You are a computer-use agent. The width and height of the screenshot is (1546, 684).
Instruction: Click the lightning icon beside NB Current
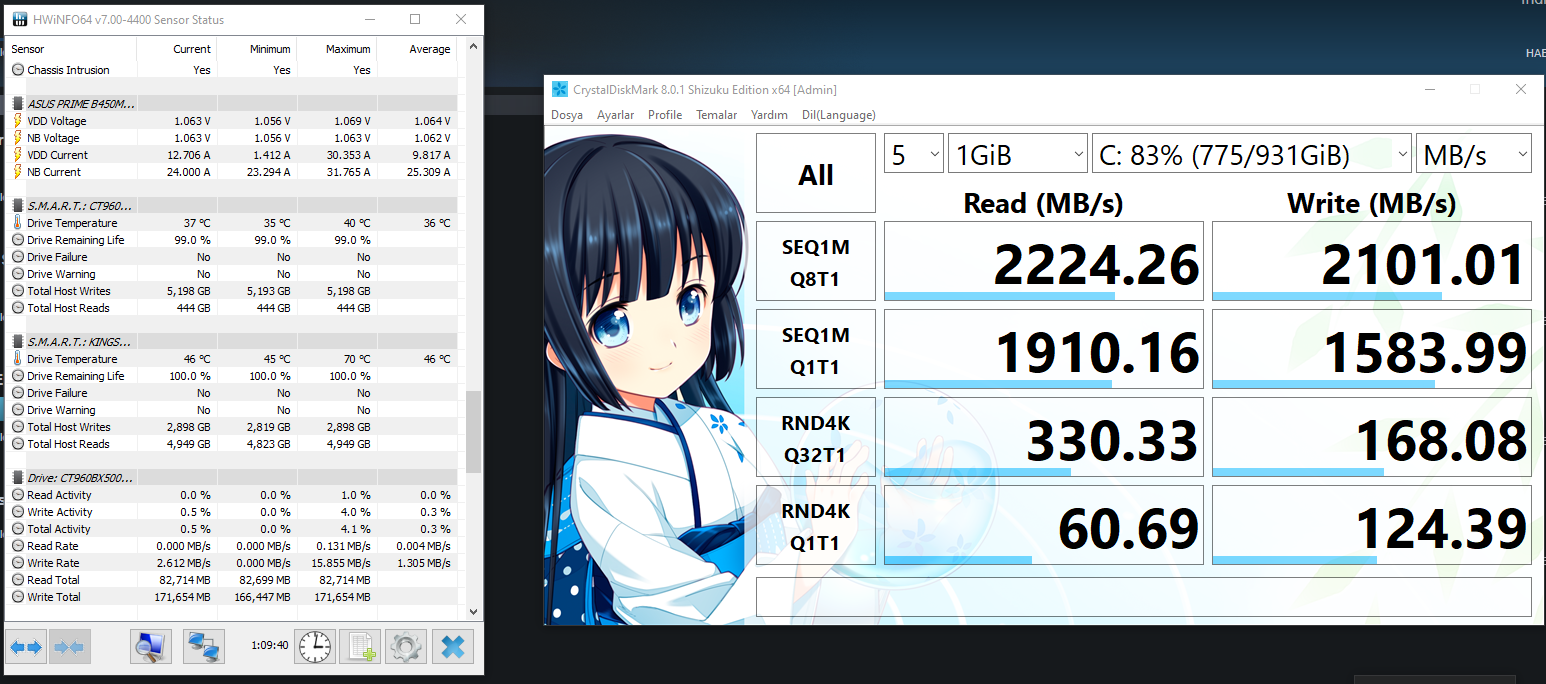[x=18, y=172]
